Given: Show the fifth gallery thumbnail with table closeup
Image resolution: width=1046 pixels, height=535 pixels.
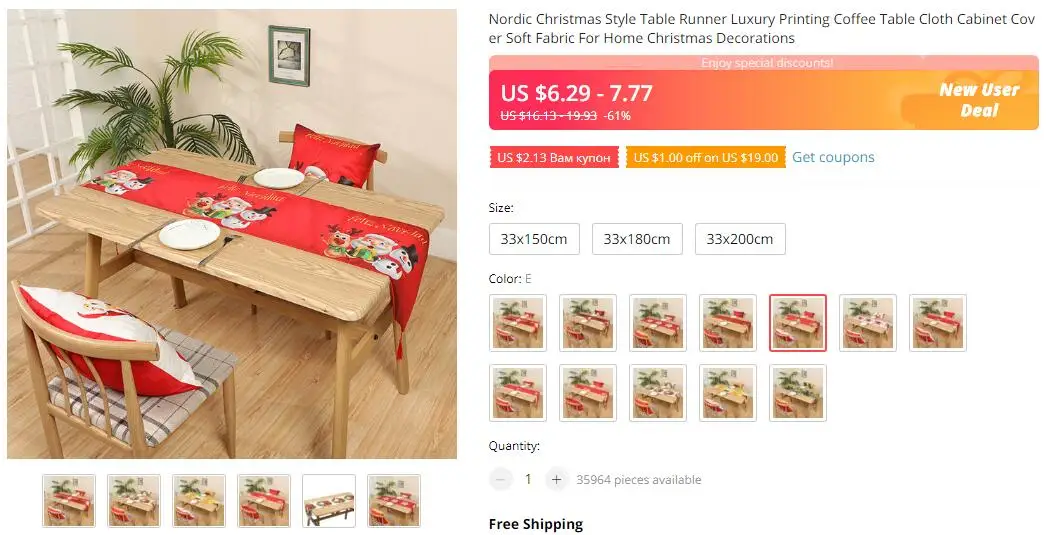Looking at the screenshot, I should [329, 501].
